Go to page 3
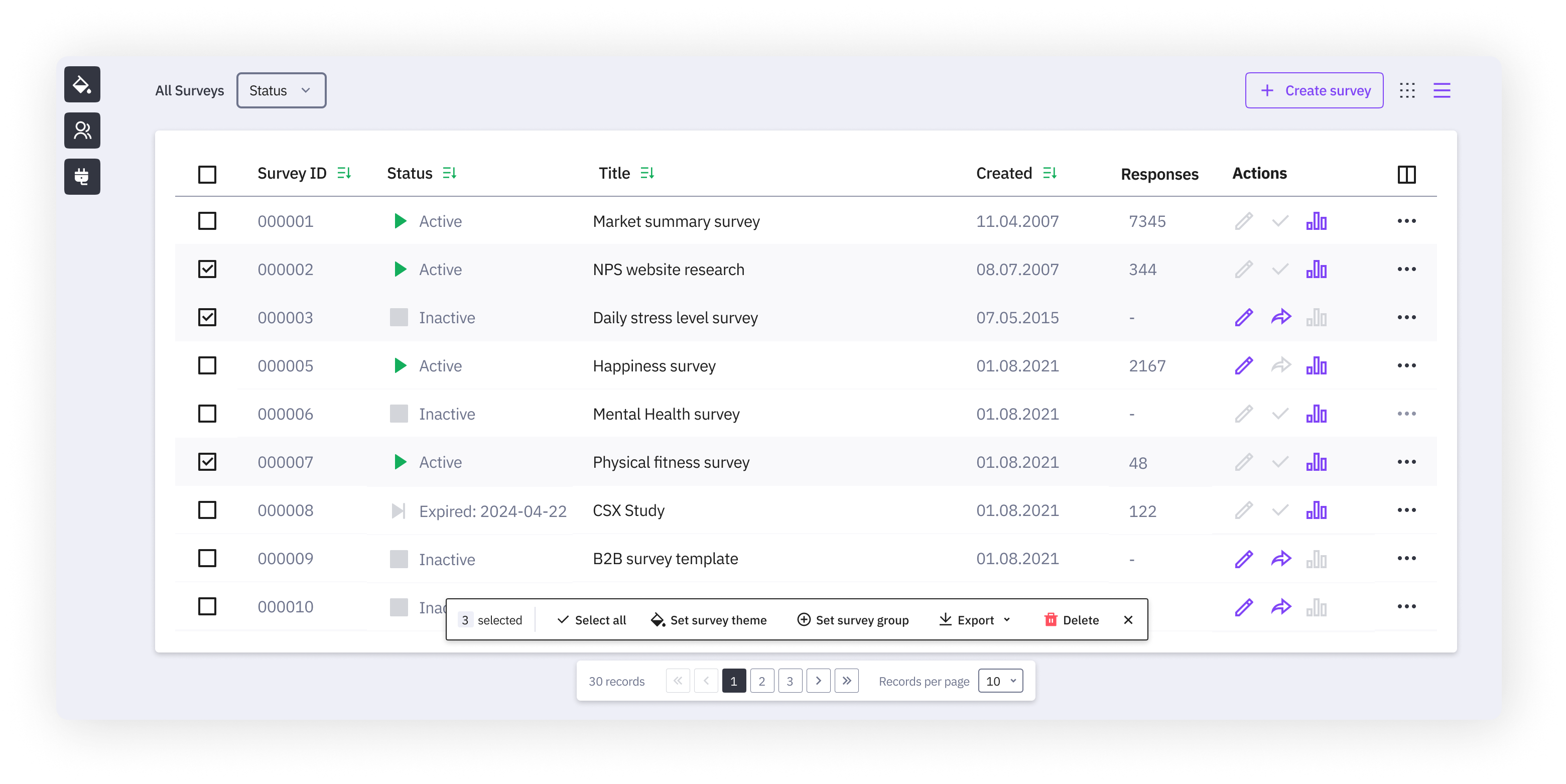This screenshot has width=1566, height=784. (791, 681)
